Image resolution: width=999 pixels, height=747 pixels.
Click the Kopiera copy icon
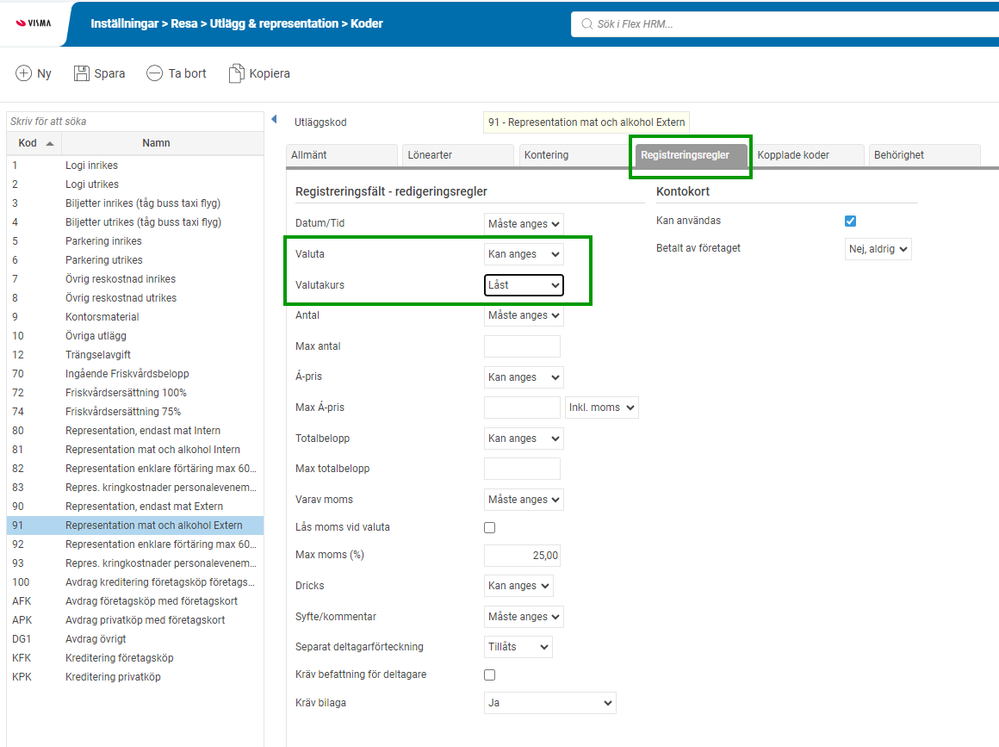[236, 73]
